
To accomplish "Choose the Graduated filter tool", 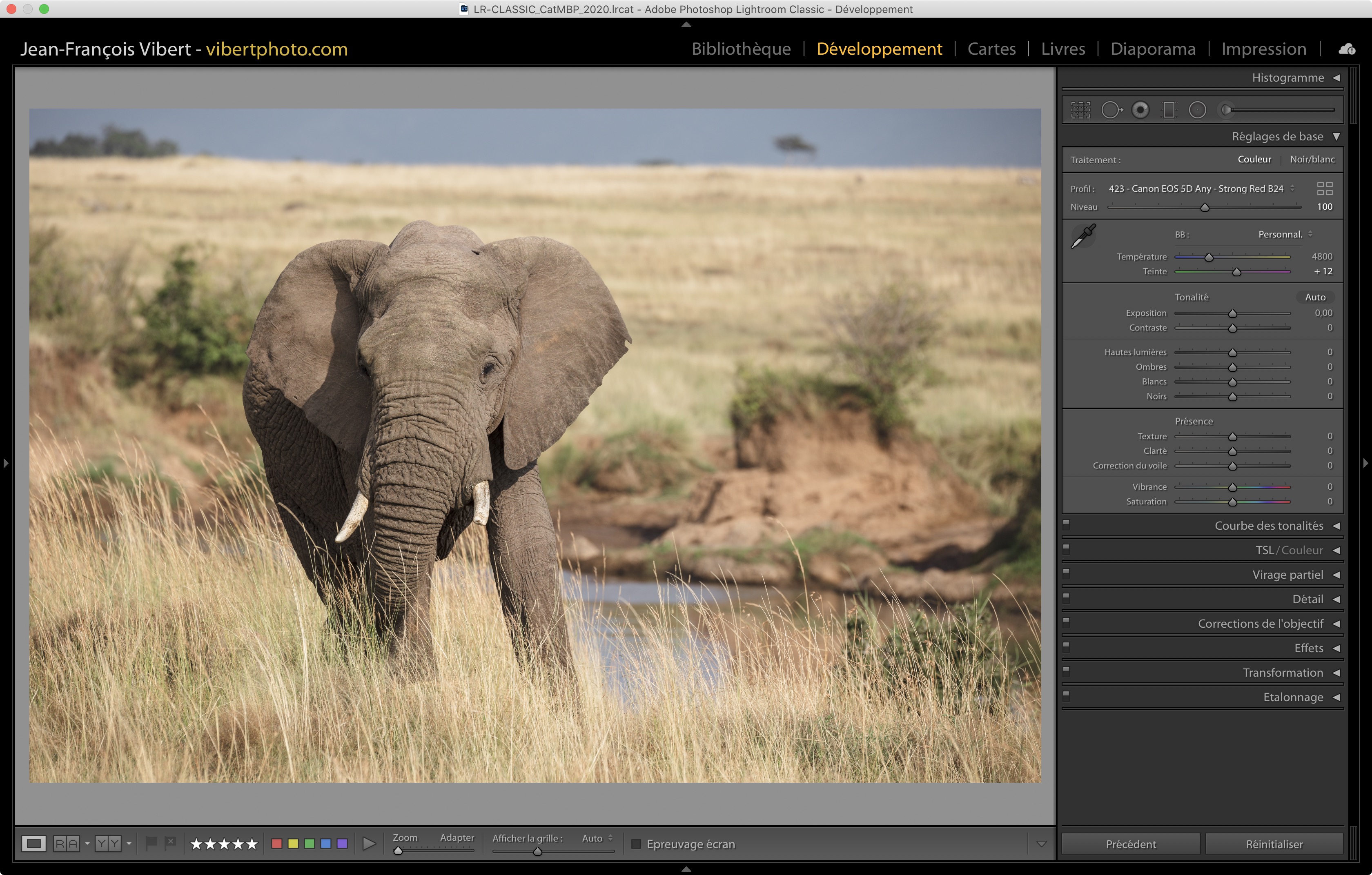I will point(1169,110).
